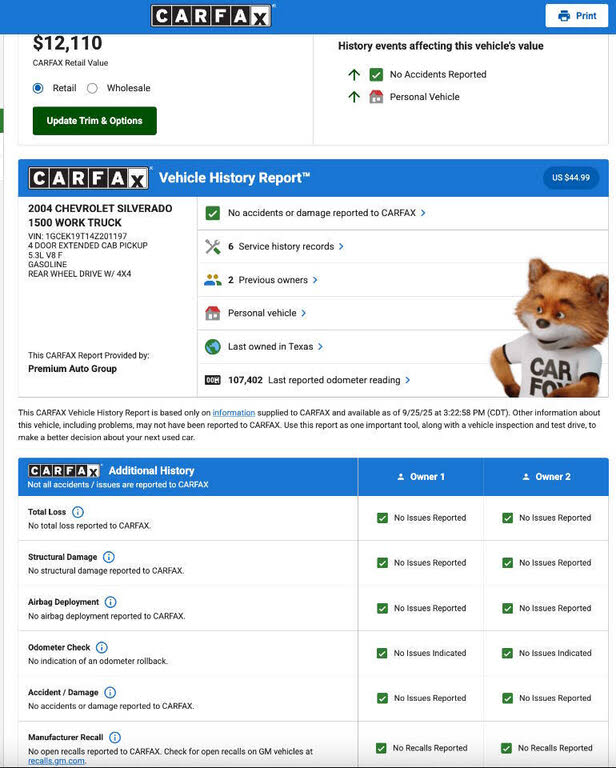Click the Airbag Deployment info icon

click(x=110, y=602)
